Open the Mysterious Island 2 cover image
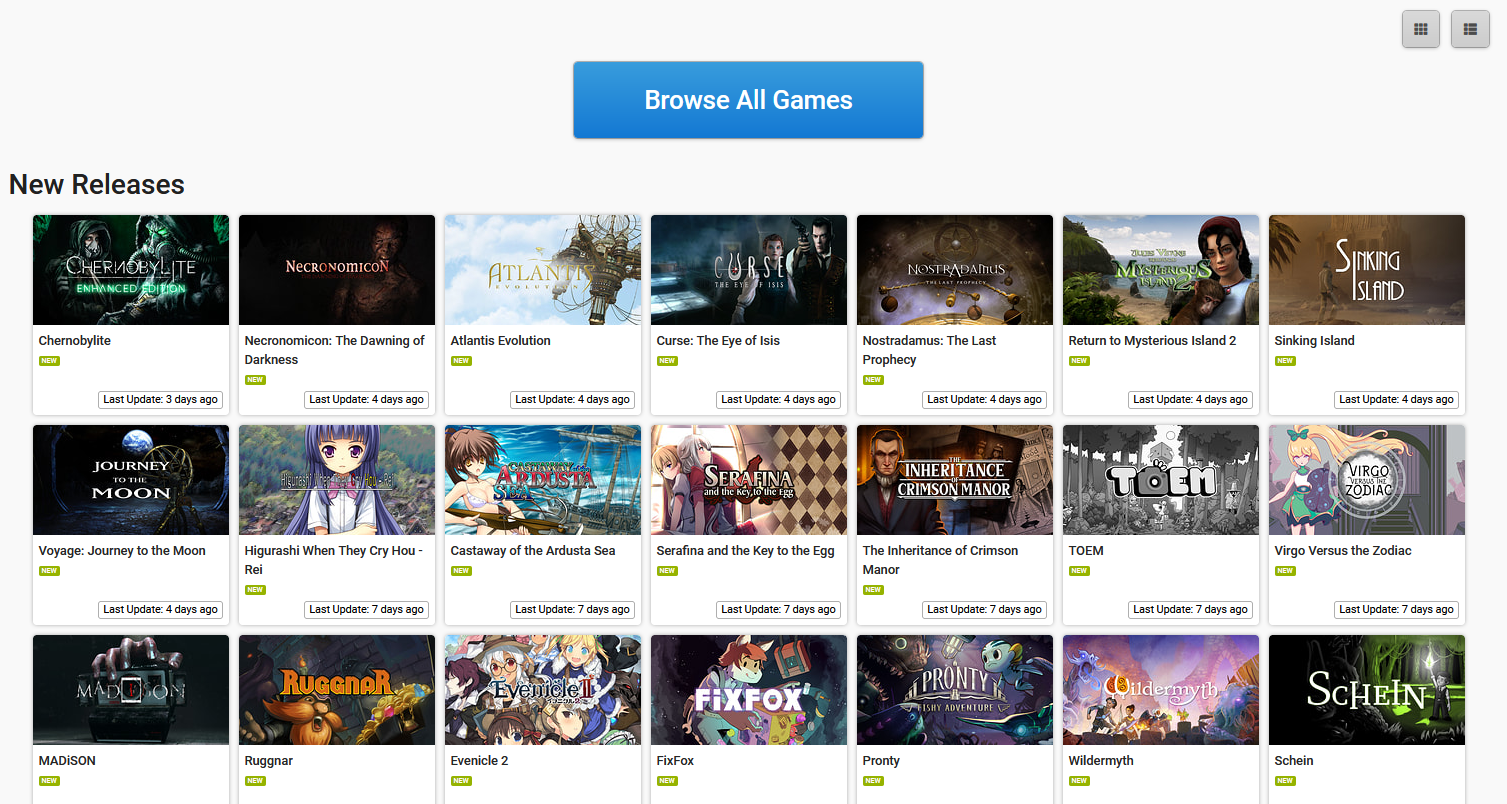Screen dimensions: 1507x804 (1161, 270)
